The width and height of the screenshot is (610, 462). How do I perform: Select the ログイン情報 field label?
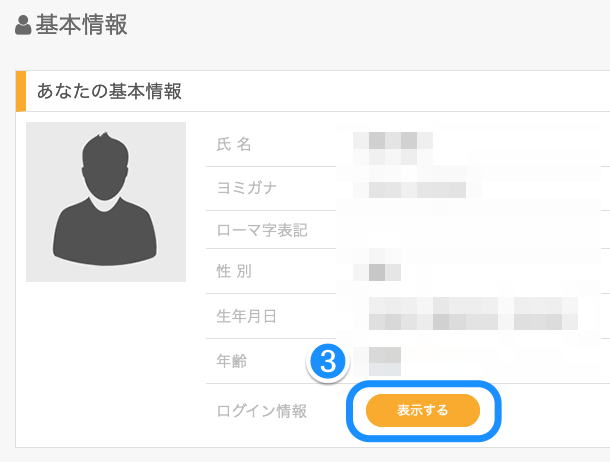click(x=262, y=411)
